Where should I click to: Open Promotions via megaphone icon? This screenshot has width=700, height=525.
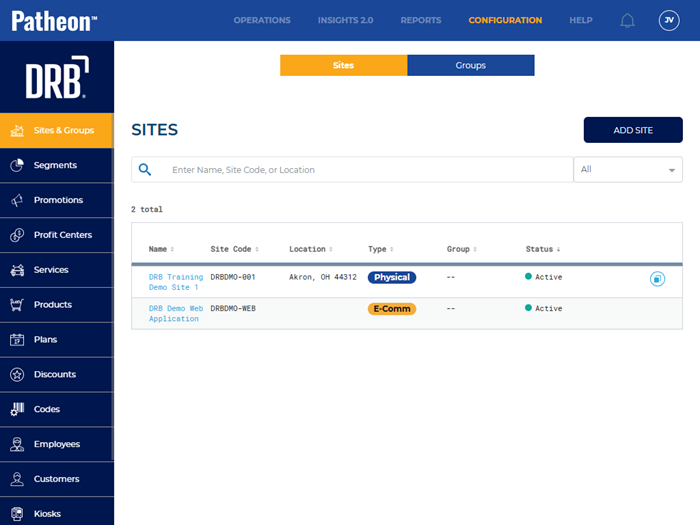coord(17,200)
